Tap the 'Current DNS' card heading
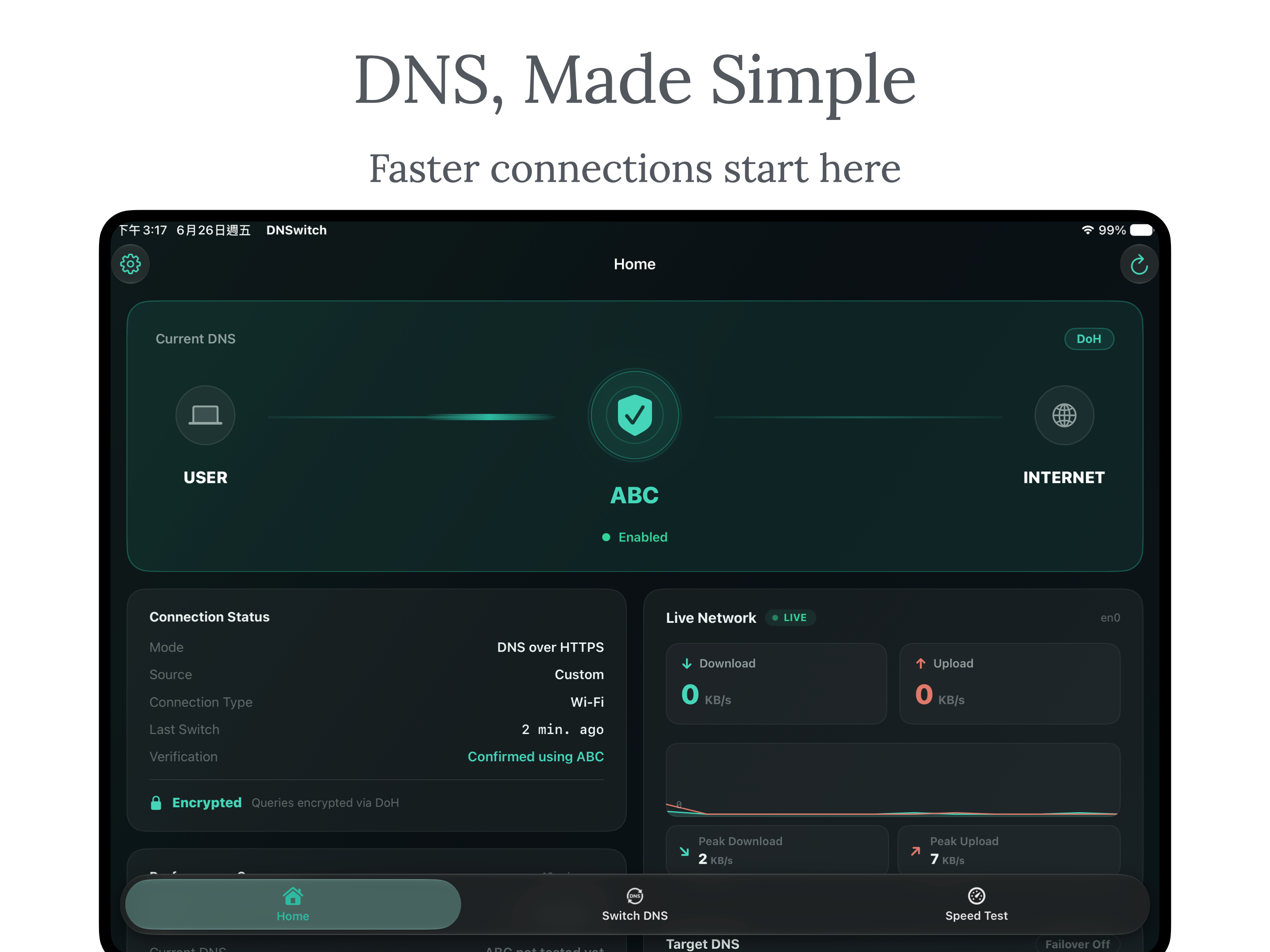 [195, 339]
